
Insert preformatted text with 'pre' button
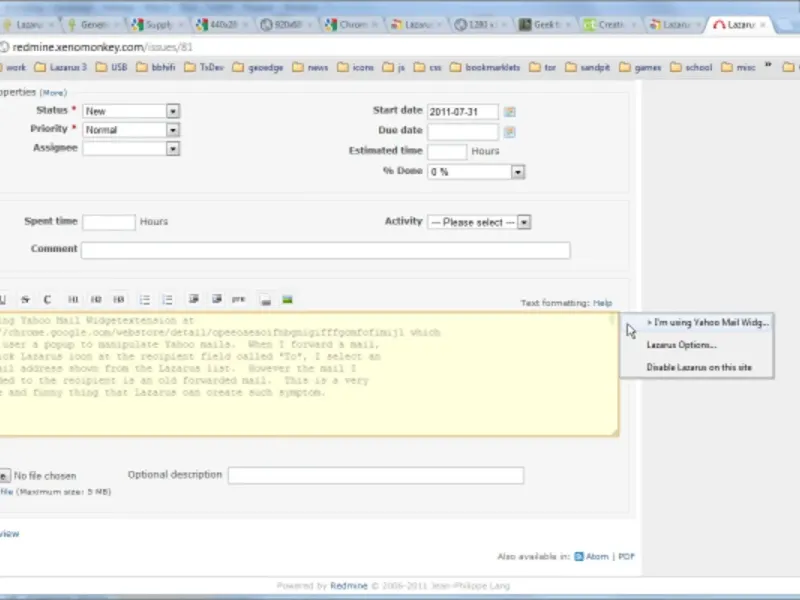coord(238,299)
